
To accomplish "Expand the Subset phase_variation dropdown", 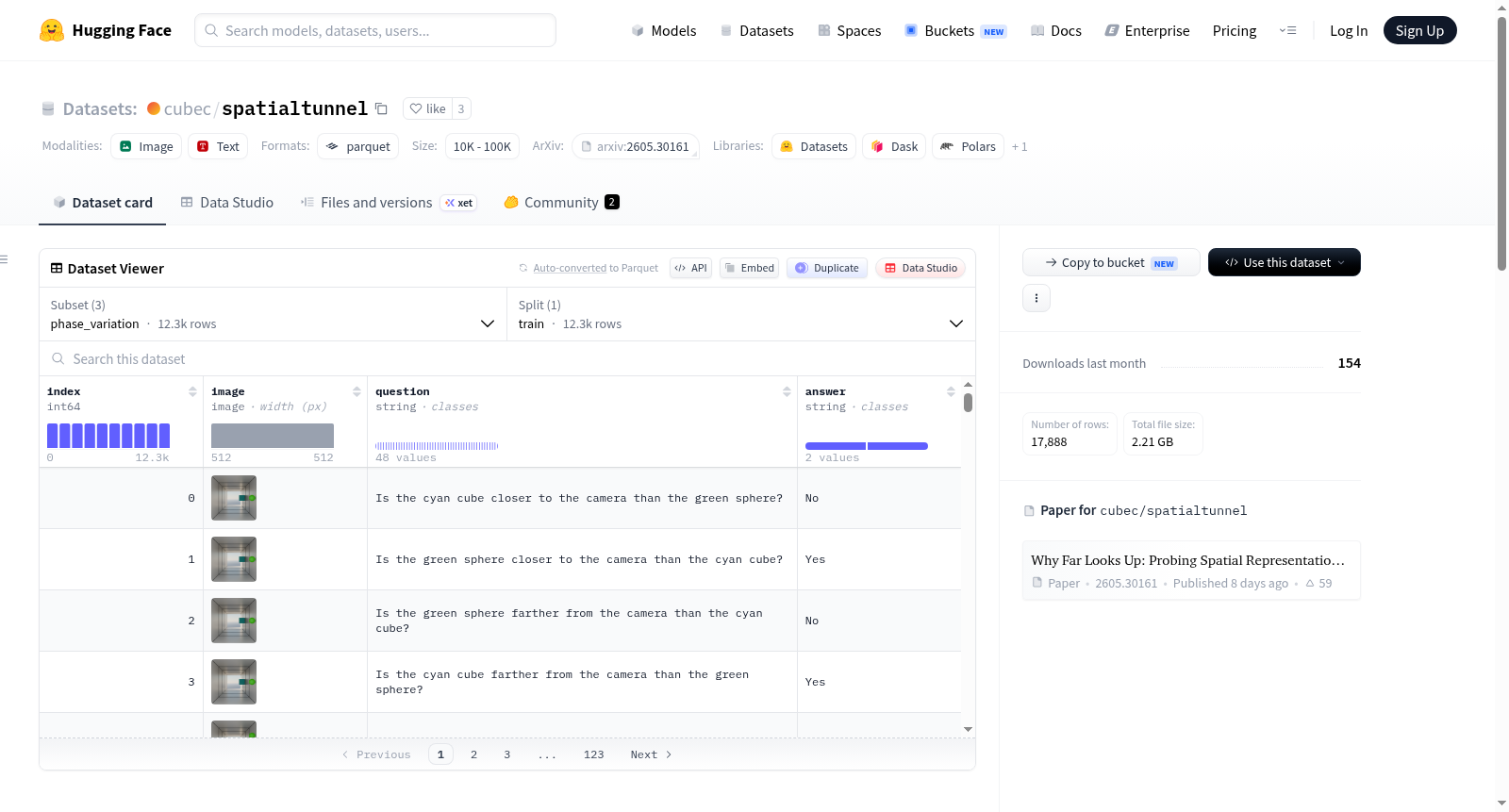I will tap(272, 314).
